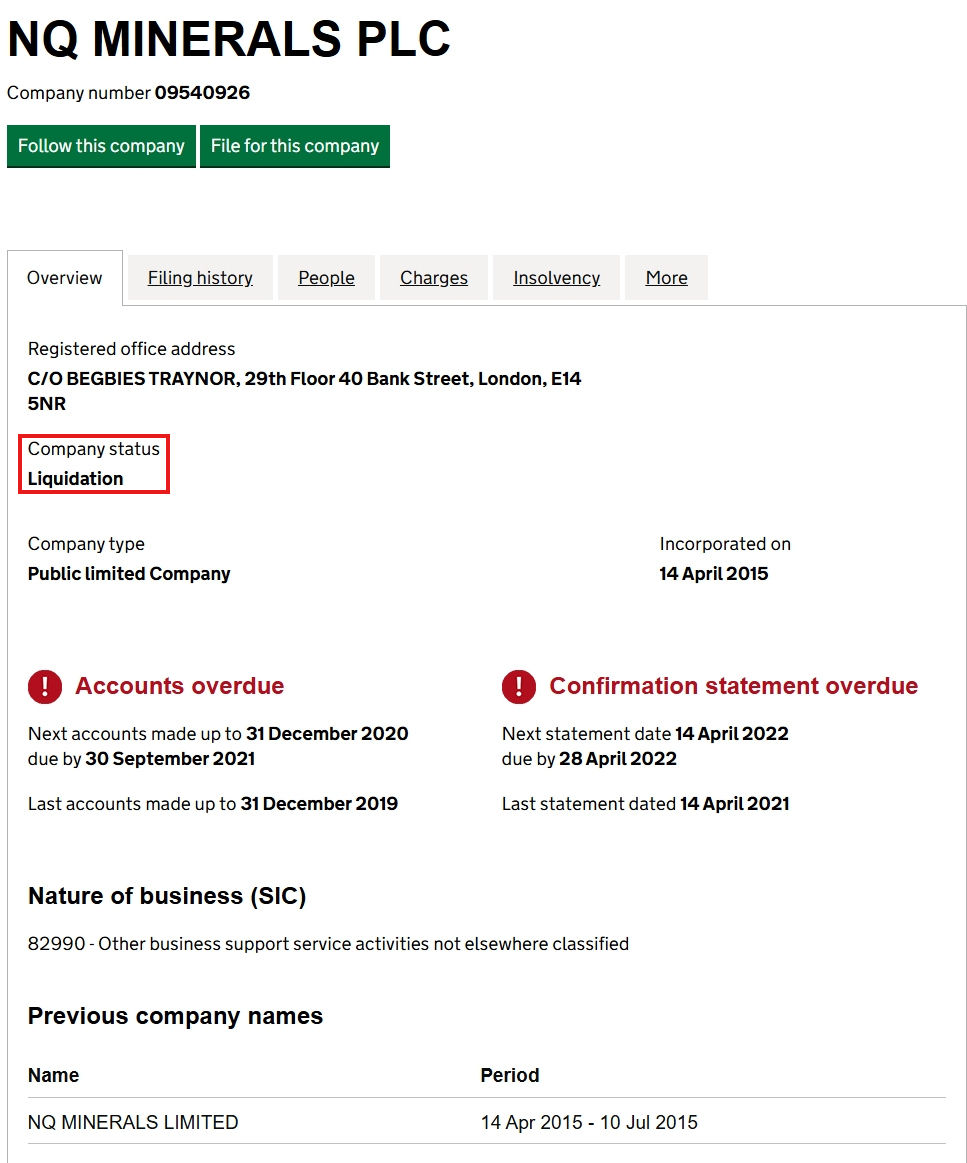Click the date 31 December 2019
The width and height of the screenshot is (967, 1163).
pos(319,804)
